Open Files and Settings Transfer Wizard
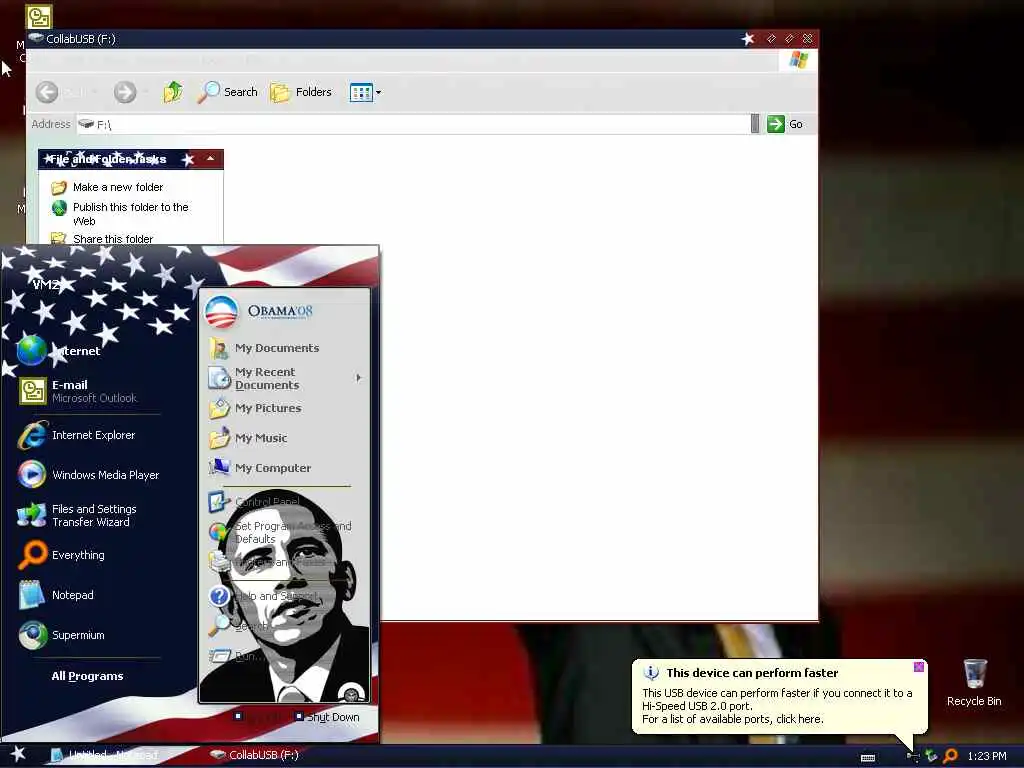 tap(77, 515)
